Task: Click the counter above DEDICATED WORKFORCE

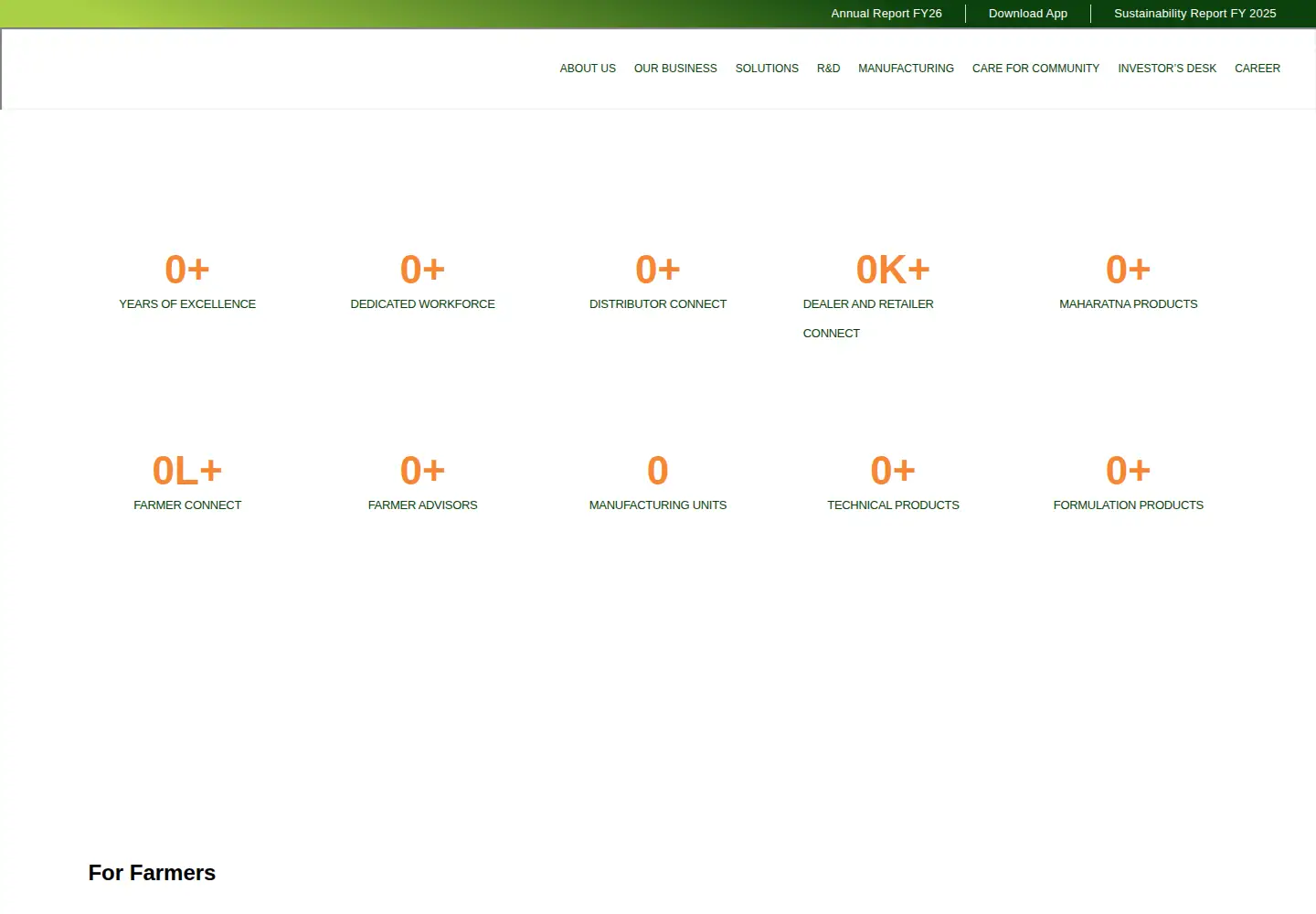Action: coord(422,270)
